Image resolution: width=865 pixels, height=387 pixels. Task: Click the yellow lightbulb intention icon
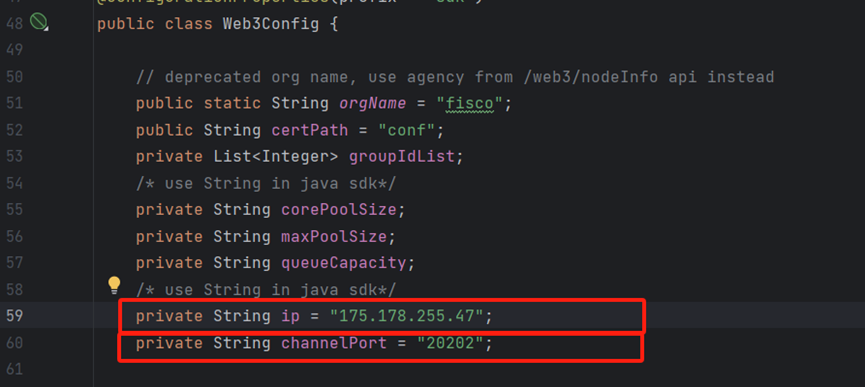click(x=114, y=284)
